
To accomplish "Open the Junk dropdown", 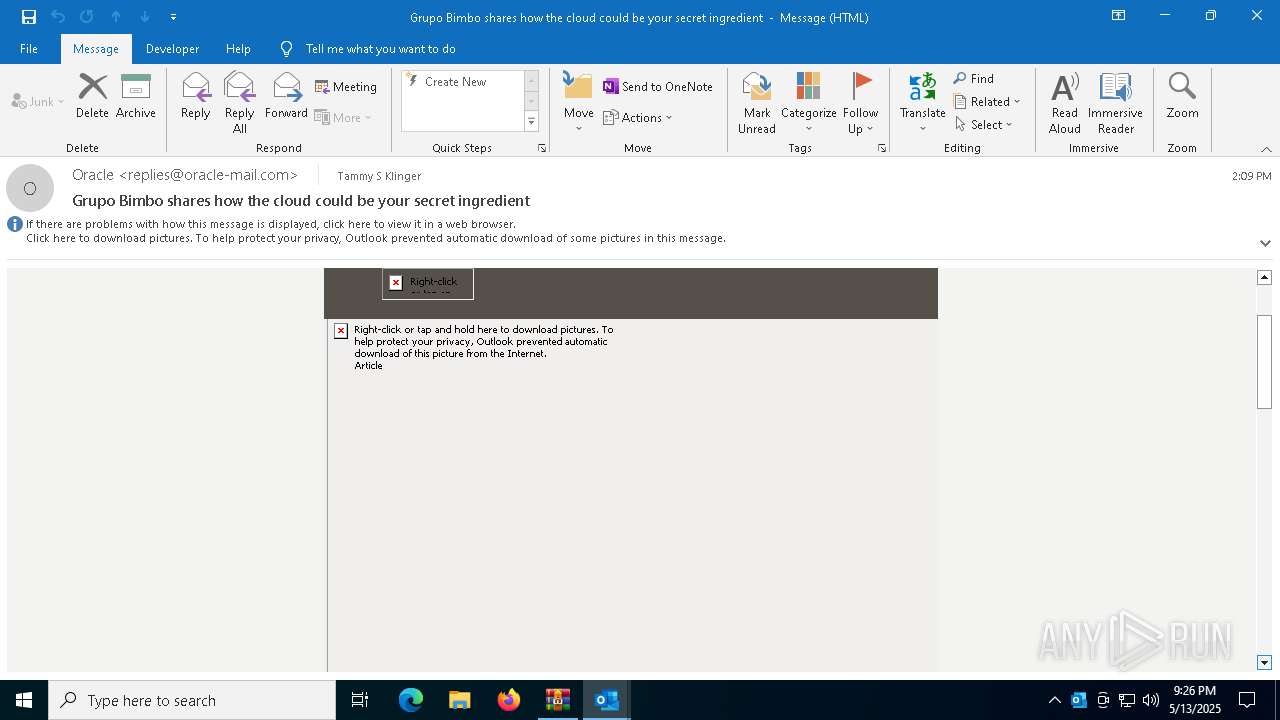I will 38,102.
